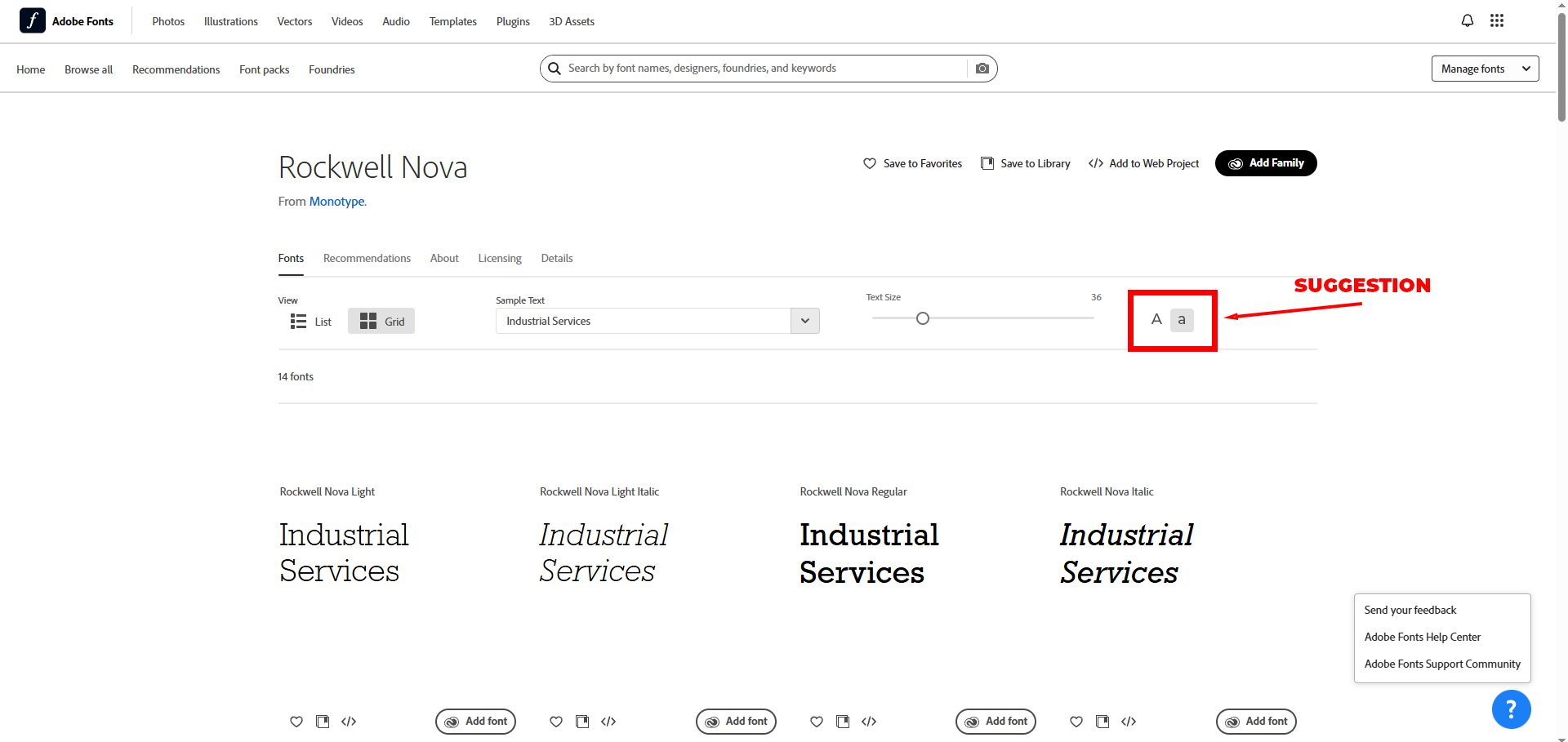Open Photos in Adobe Stock menu

point(168,21)
